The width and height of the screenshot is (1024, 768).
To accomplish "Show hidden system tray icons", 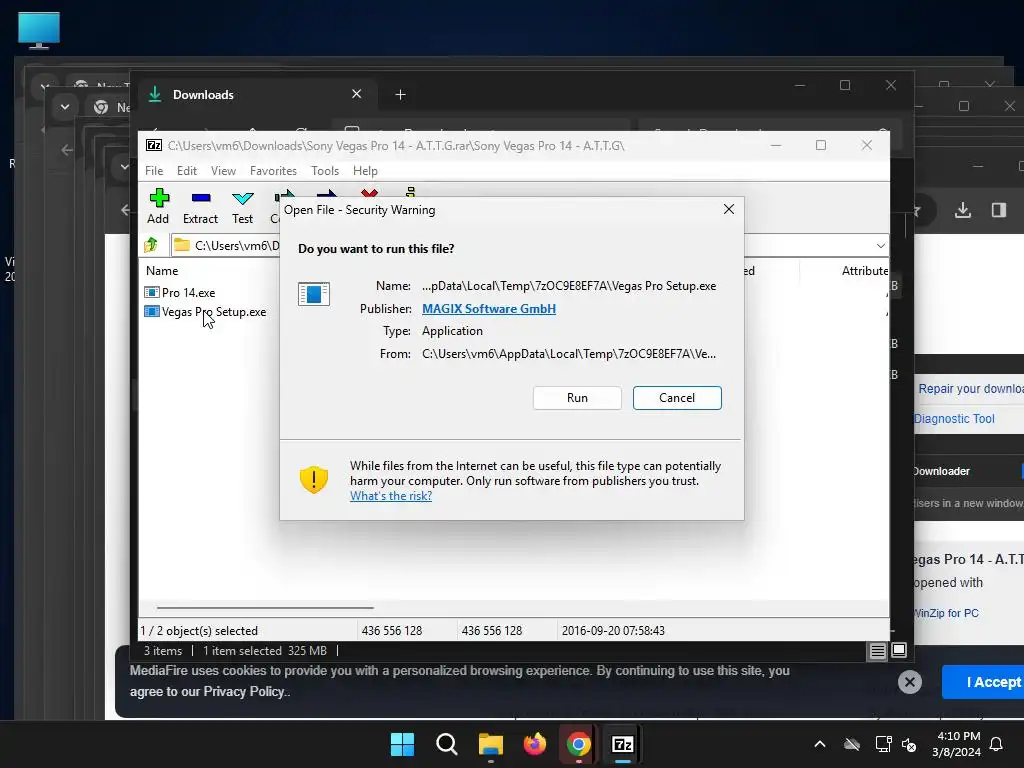I will [820, 744].
